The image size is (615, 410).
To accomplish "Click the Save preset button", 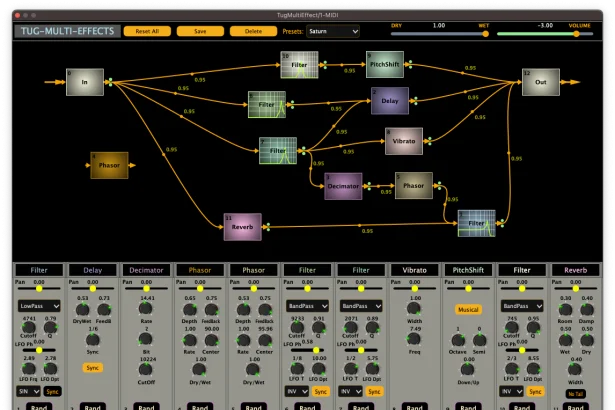I will pos(200,31).
